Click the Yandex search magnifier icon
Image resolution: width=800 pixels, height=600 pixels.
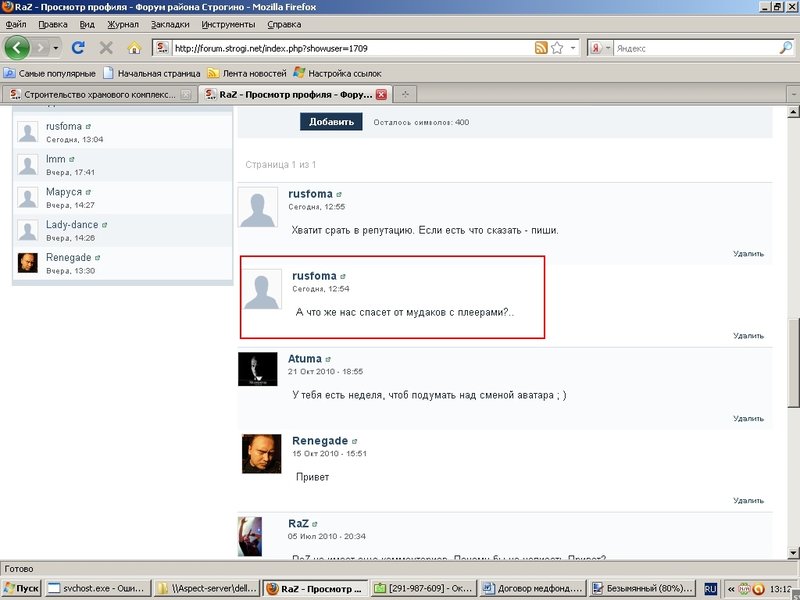pyautogui.click(x=786, y=48)
